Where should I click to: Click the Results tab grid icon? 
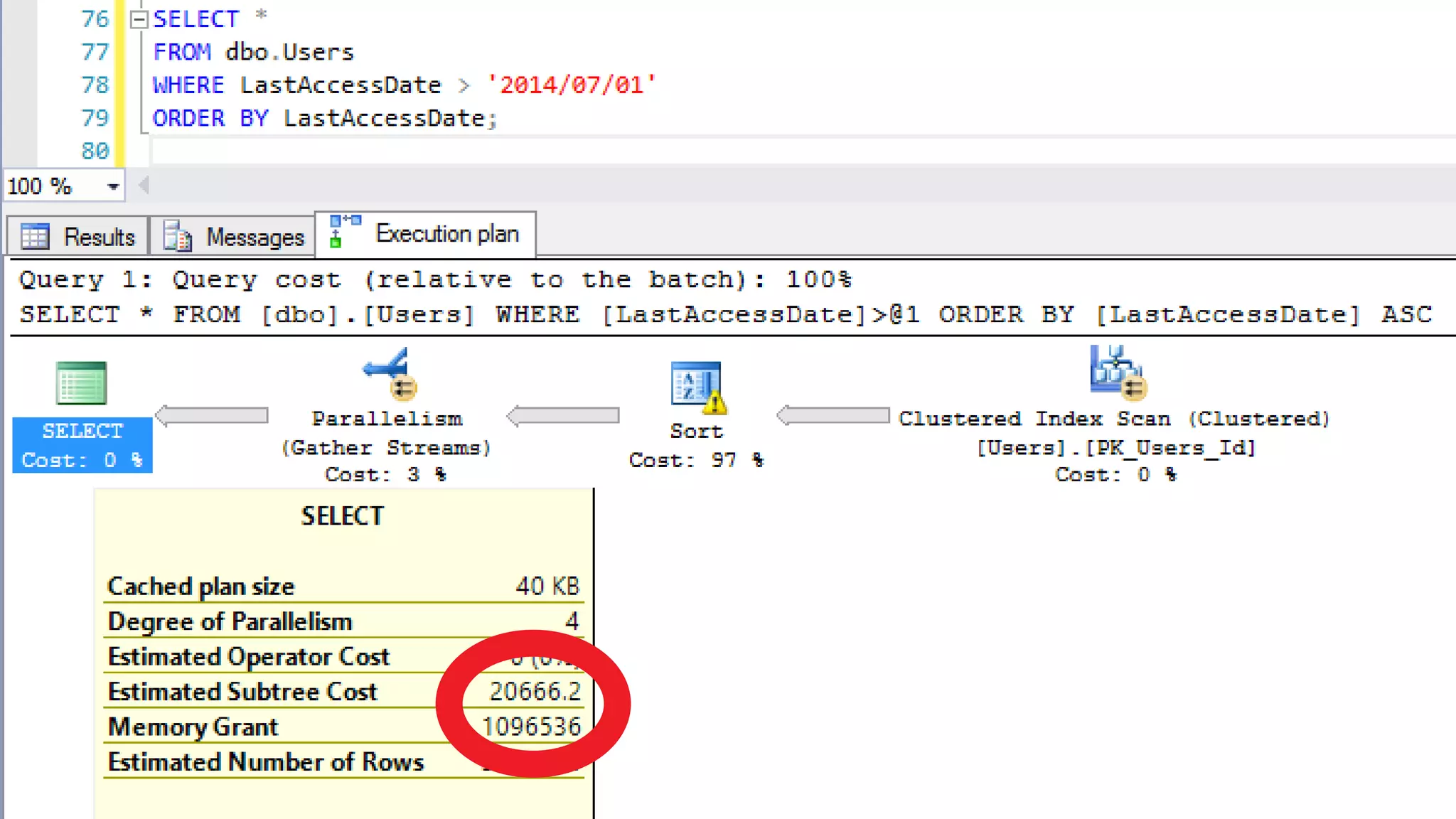point(35,237)
